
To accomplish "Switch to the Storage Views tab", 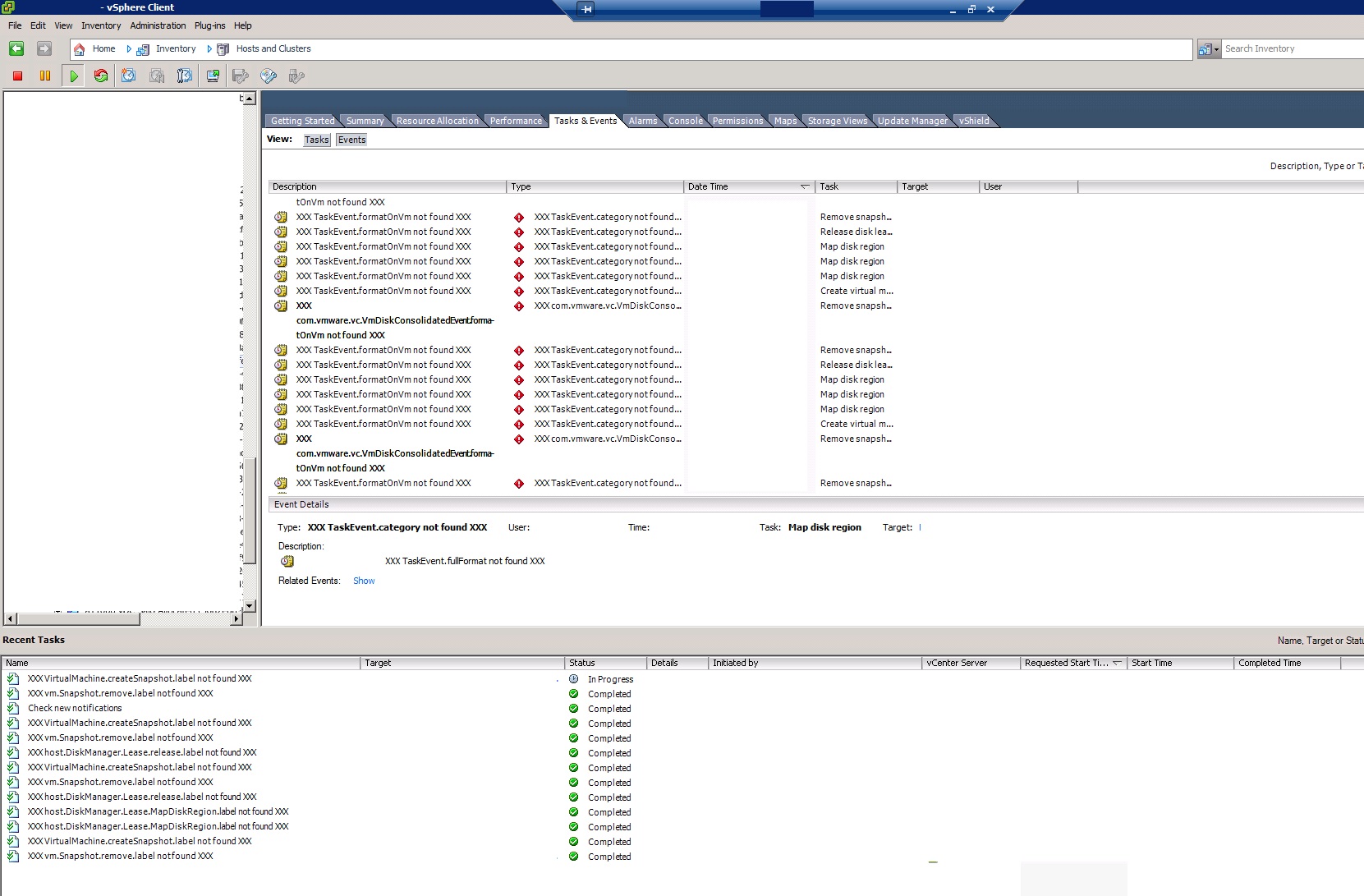I will pyautogui.click(x=837, y=121).
